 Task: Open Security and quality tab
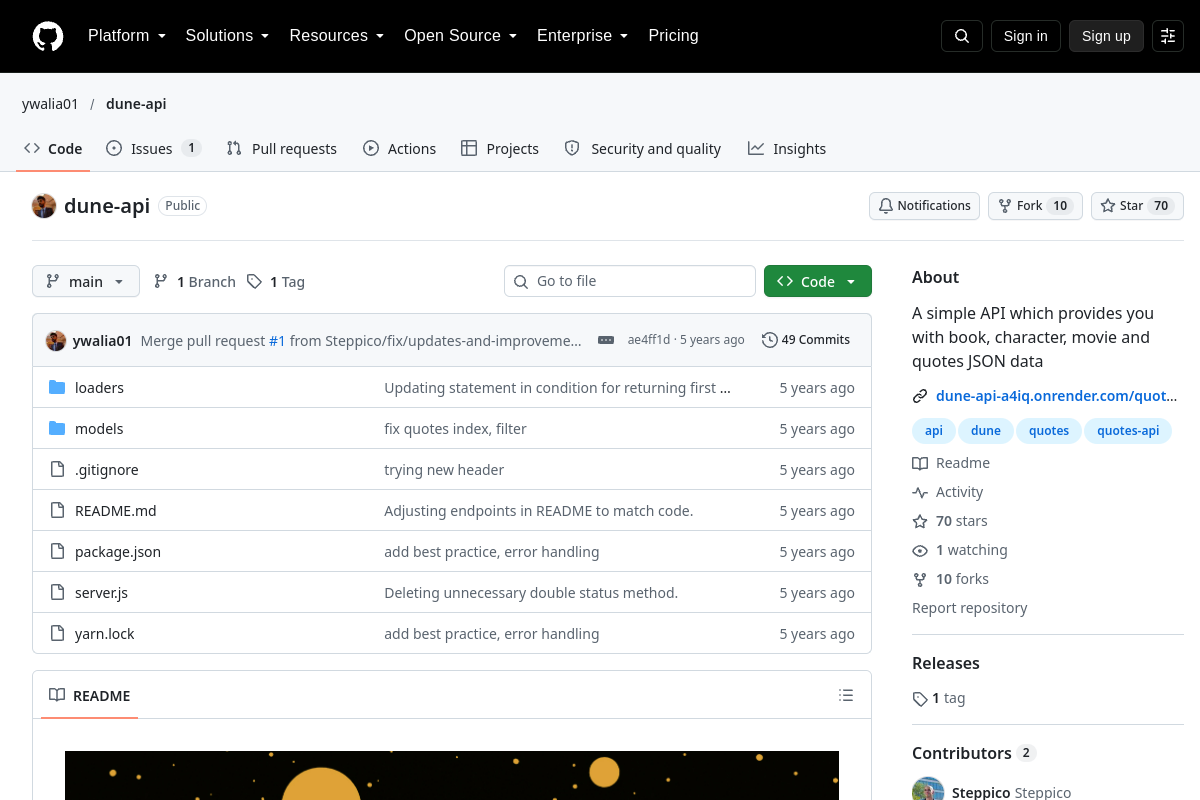643,149
